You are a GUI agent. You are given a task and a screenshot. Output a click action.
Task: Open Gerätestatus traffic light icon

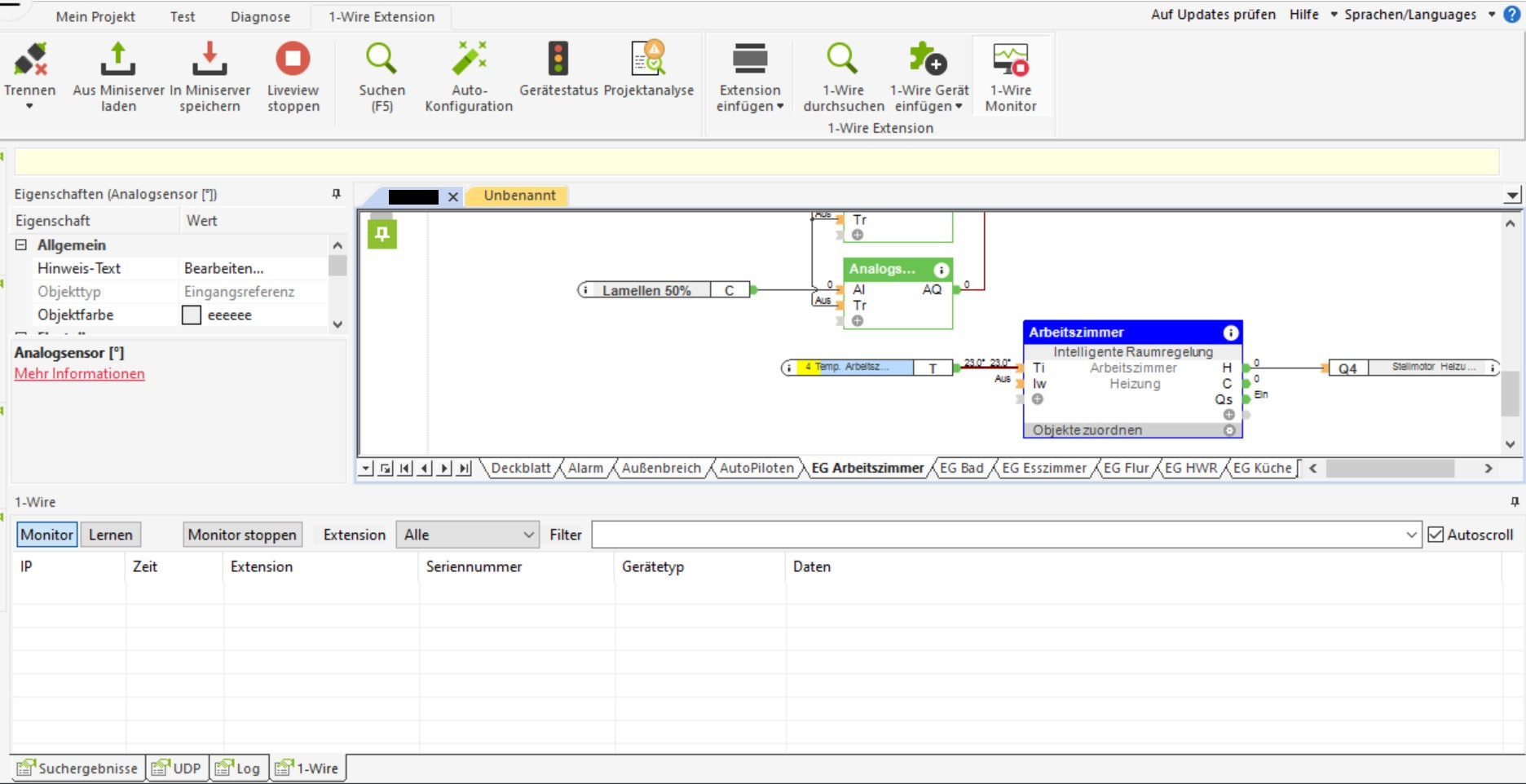point(558,60)
